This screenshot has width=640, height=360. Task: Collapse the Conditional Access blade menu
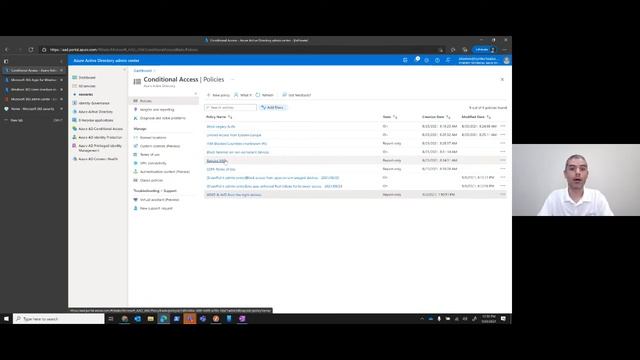click(x=196, y=94)
